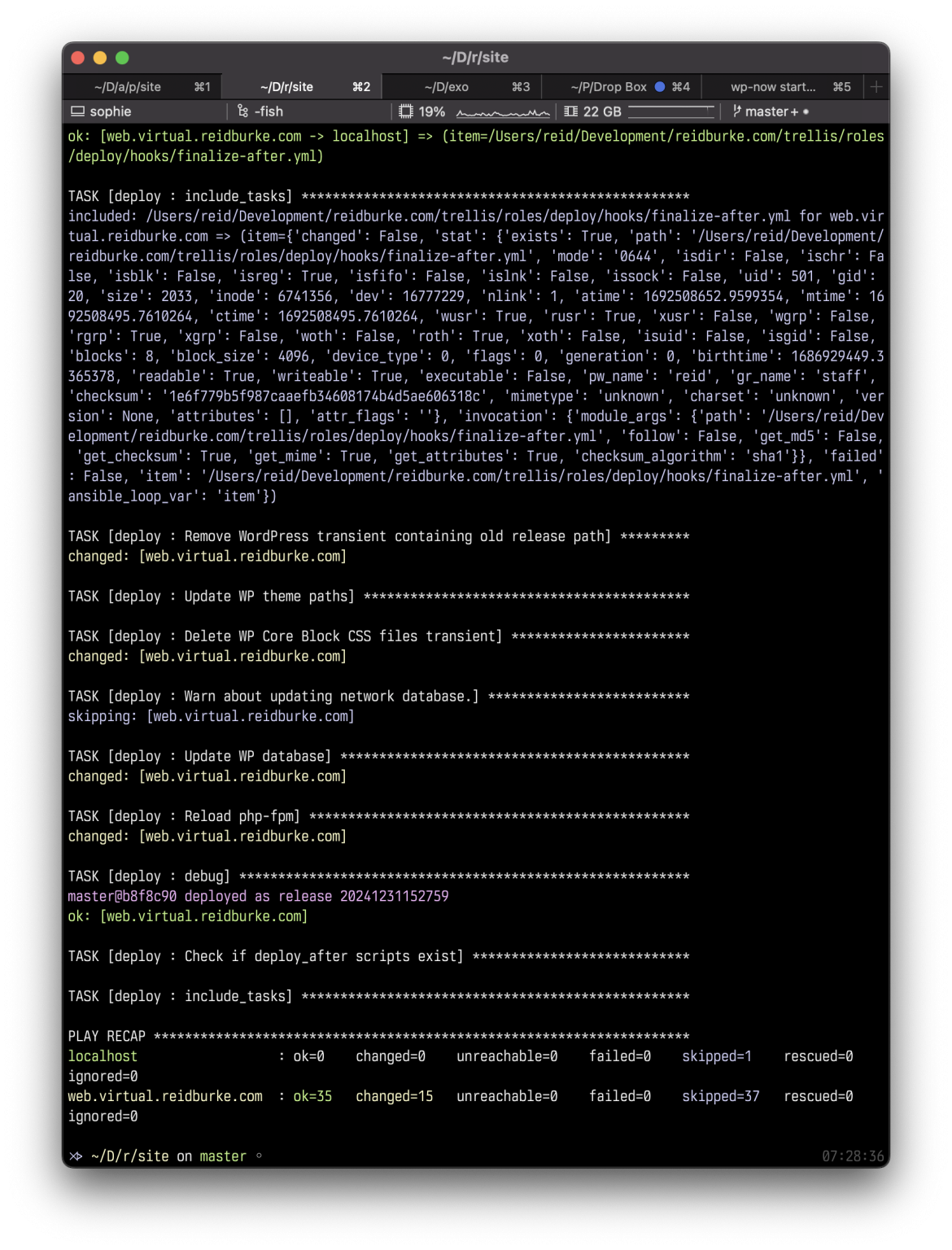Viewport: 952px width, 1250px height.
Task: Click the fish shell icon in status bar
Action: pos(242,111)
